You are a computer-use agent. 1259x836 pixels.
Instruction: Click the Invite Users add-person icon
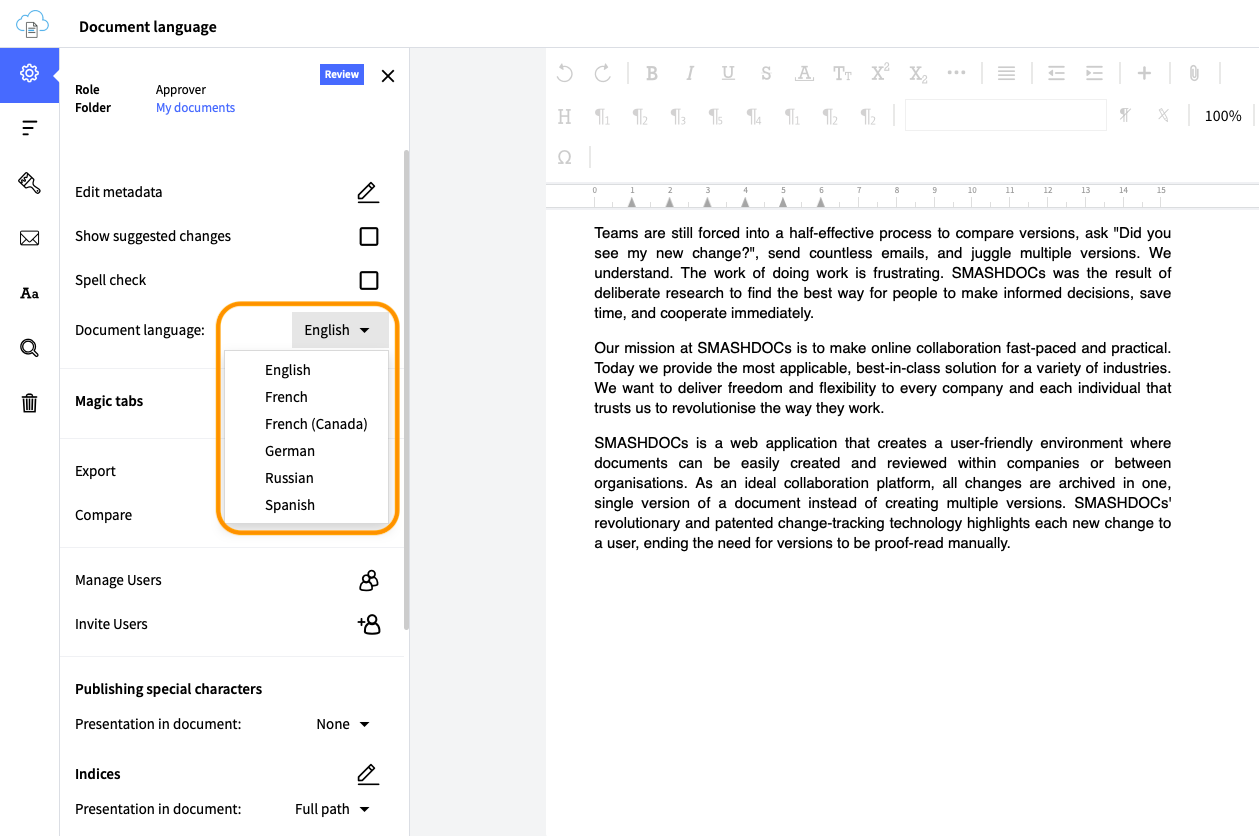[369, 624]
